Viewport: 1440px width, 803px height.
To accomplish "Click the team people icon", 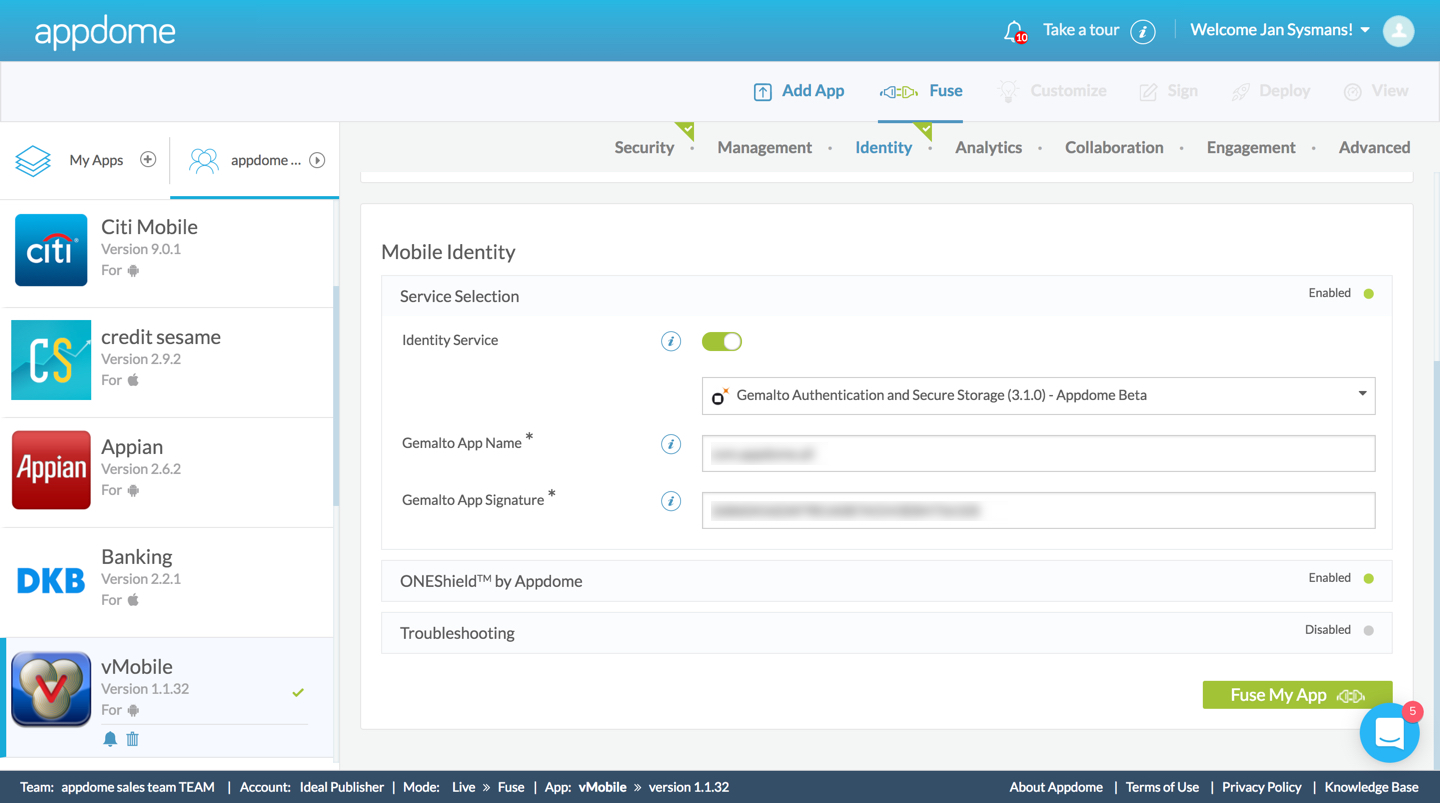I will pyautogui.click(x=204, y=160).
